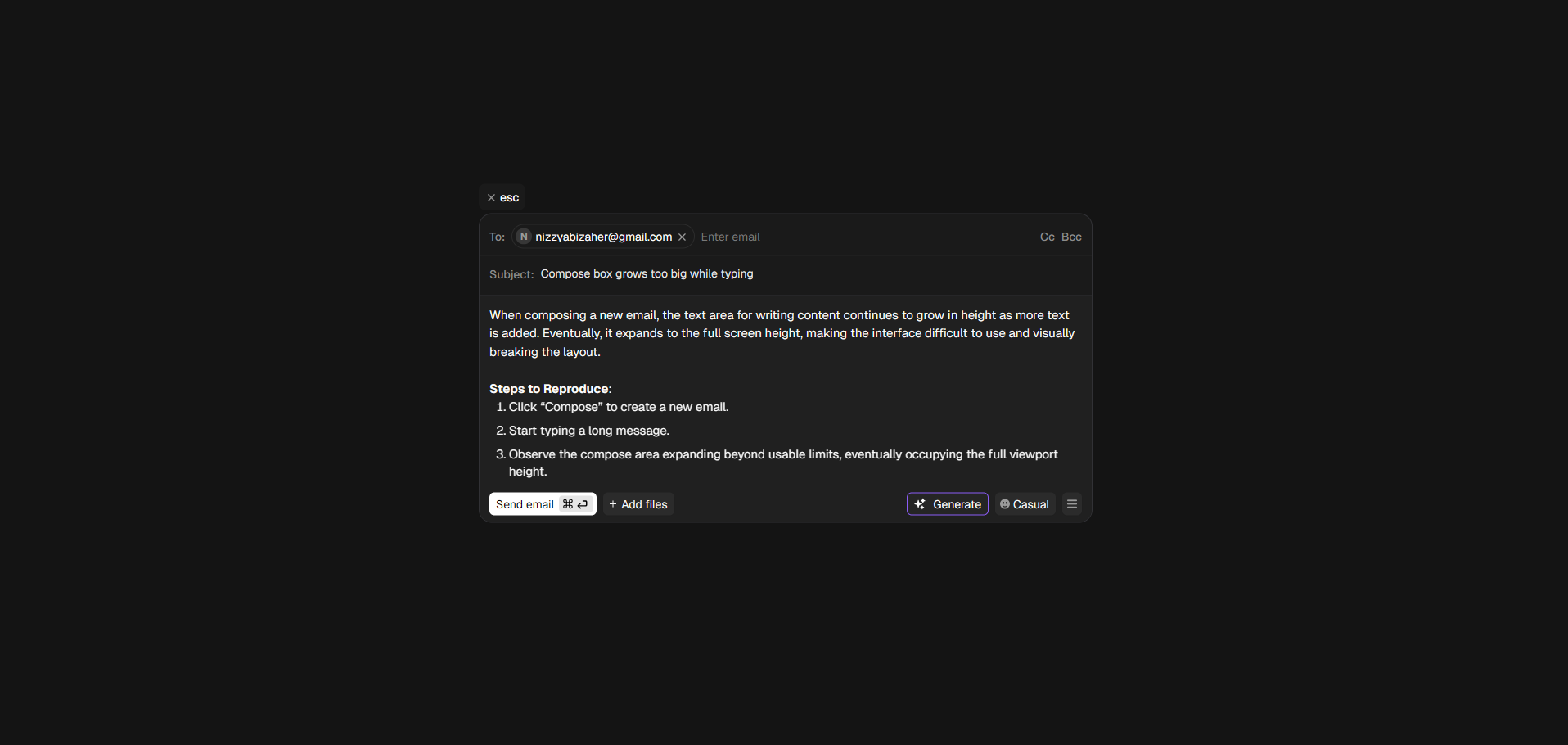1568x745 pixels.
Task: Click the smiley icon beside Casual
Action: (1005, 504)
